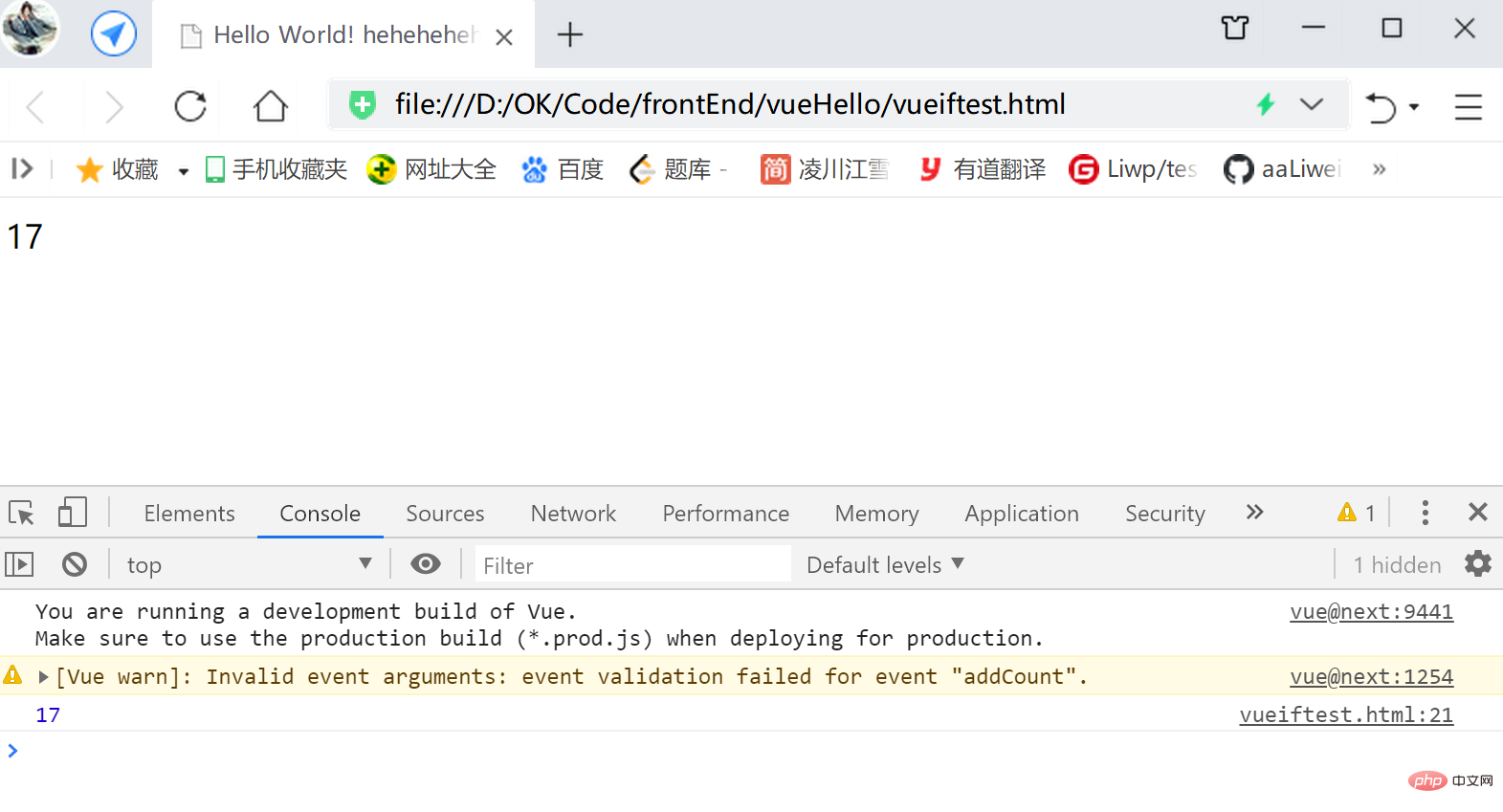Click the 收藏 star favorites button

(x=117, y=169)
